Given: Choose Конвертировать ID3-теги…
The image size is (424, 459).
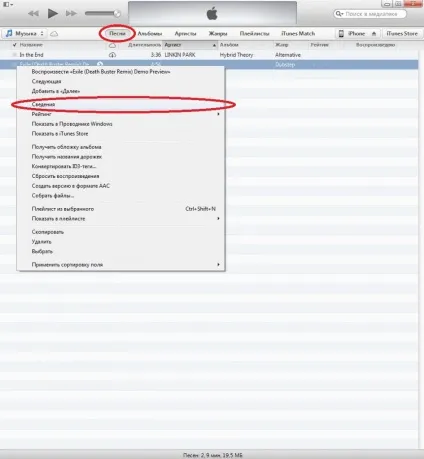Looking at the screenshot, I should [x=121, y=166].
